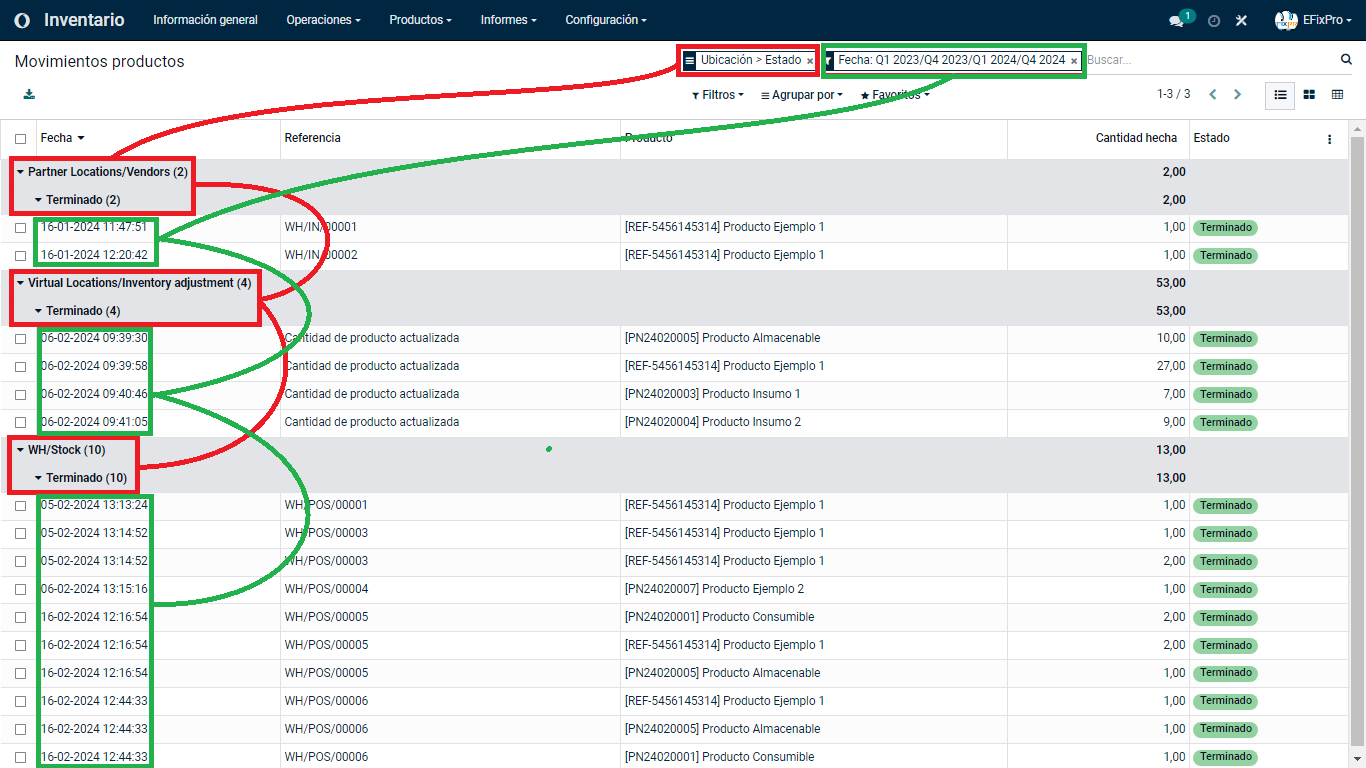Open the Operaciones menu

point(323,20)
